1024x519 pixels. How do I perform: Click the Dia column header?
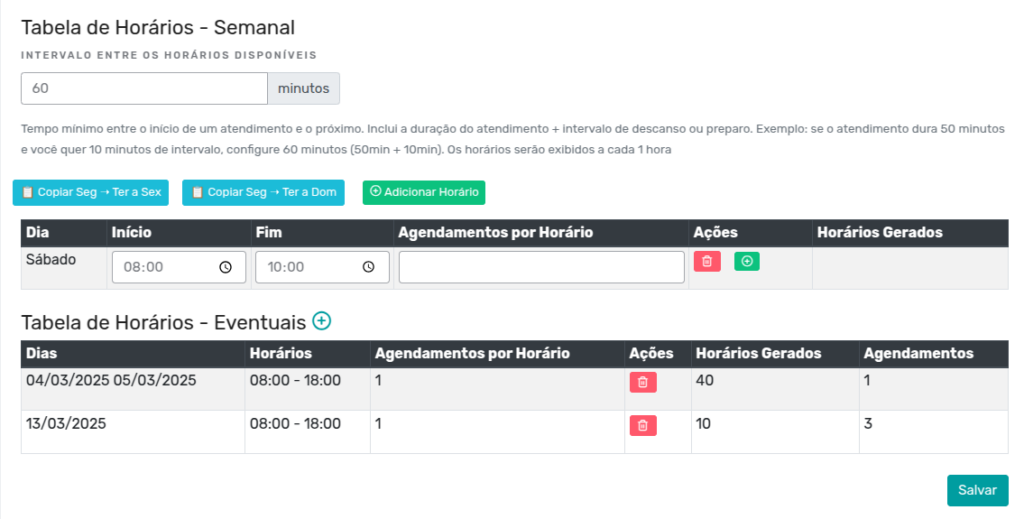[x=37, y=232]
